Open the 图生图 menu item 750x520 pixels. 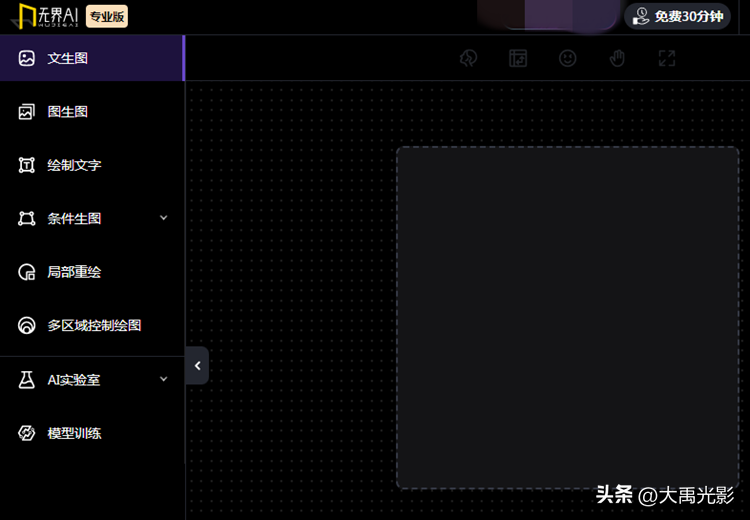[92, 112]
